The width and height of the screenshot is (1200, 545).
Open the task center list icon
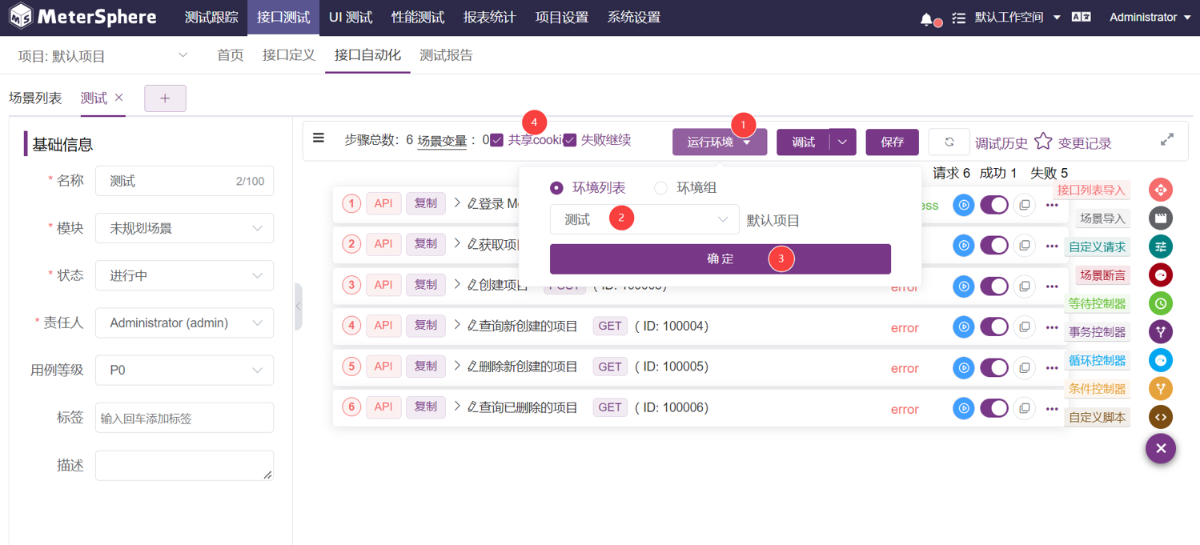959,18
